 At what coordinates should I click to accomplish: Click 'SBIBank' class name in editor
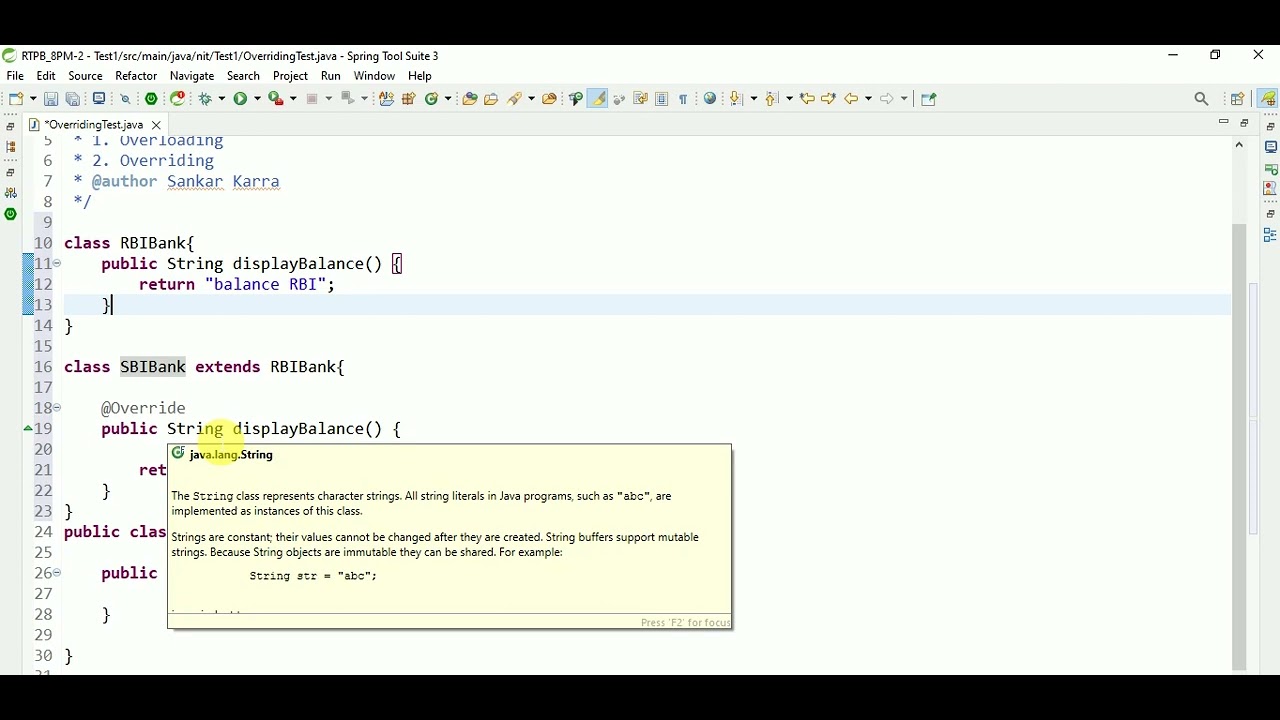point(153,367)
